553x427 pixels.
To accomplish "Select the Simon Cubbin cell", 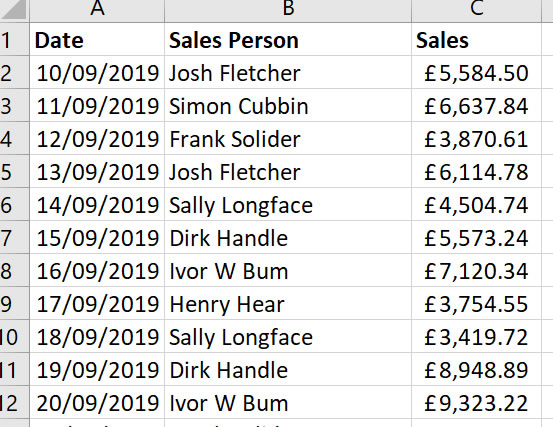I will click(288, 105).
